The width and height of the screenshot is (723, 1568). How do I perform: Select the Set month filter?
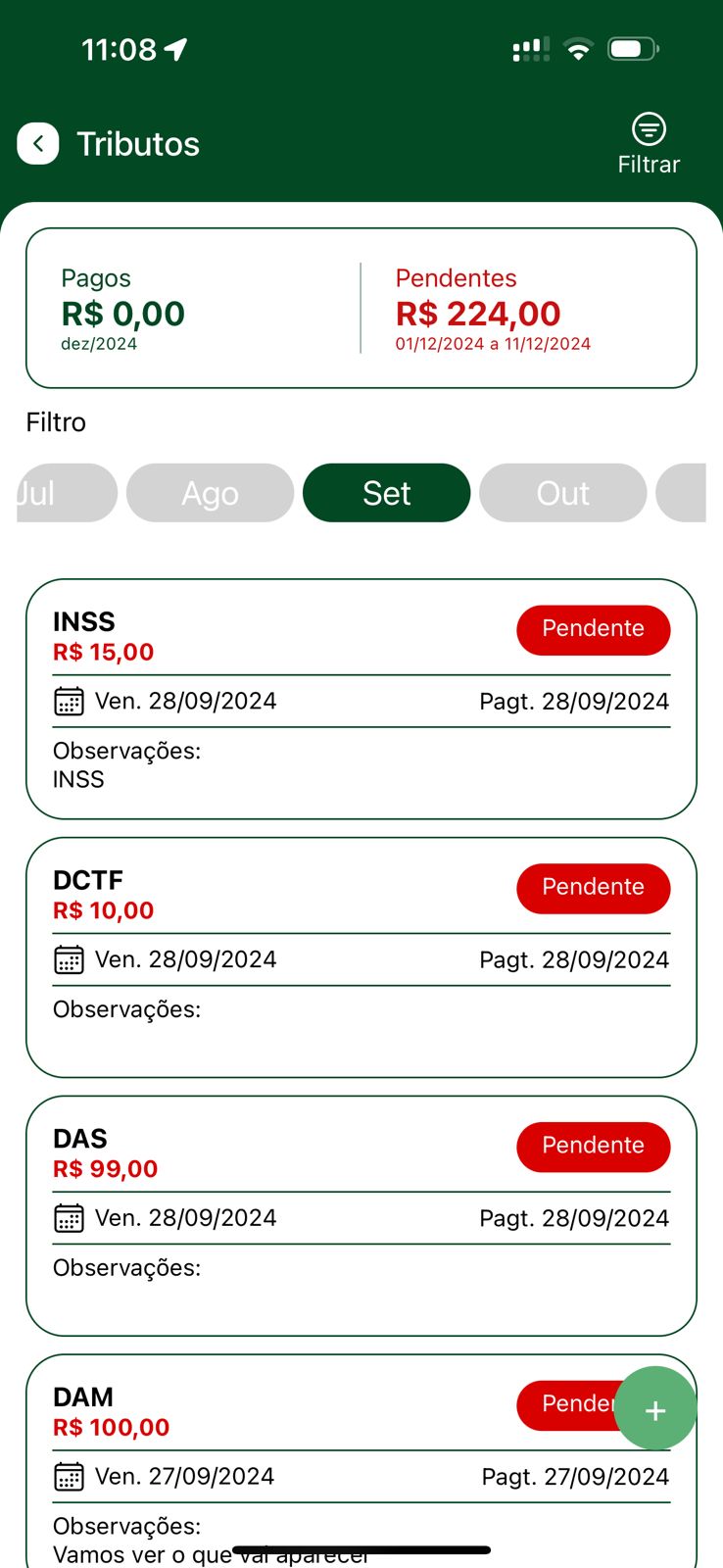(386, 493)
